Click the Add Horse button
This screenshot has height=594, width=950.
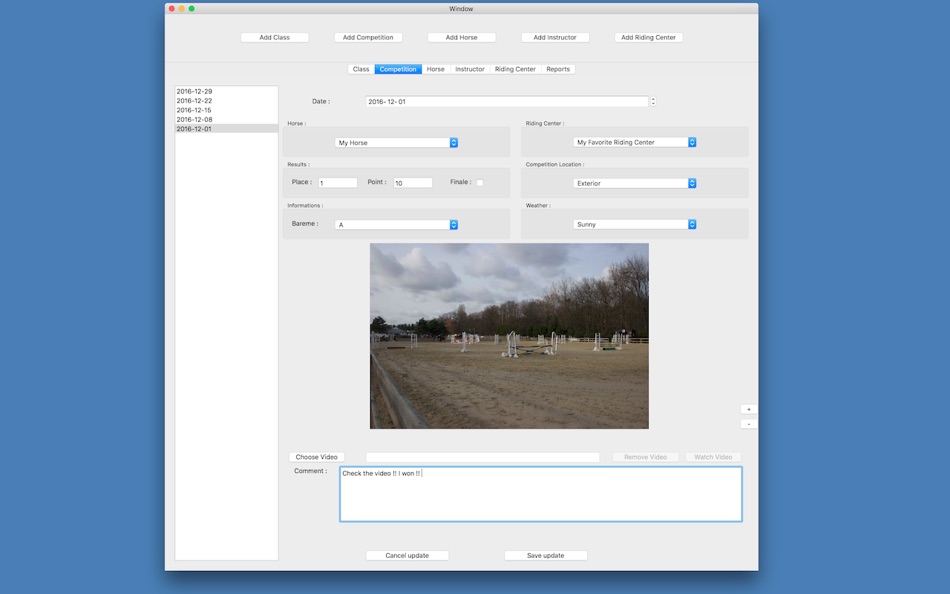[x=461, y=38]
